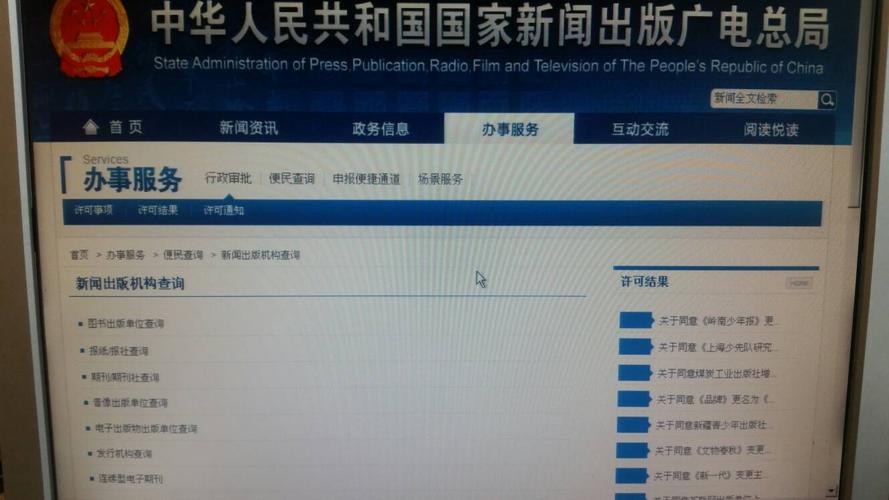The image size is (889, 500).
Task: Open the 音像出版单位查询 link
Action: 130,402
